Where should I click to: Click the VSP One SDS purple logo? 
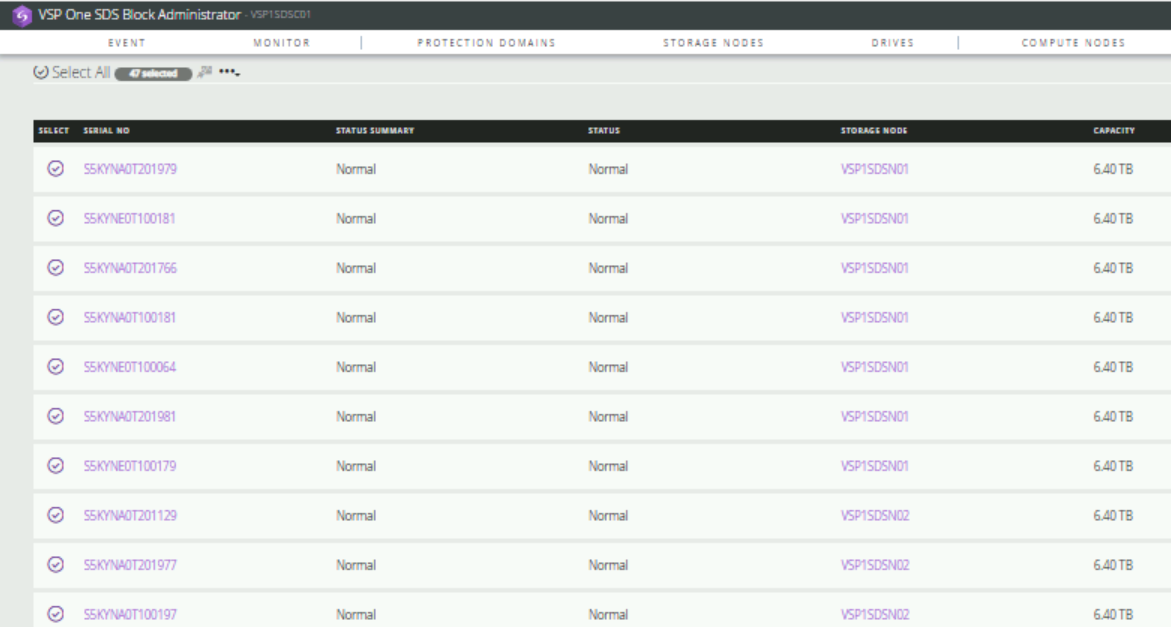tap(22, 15)
